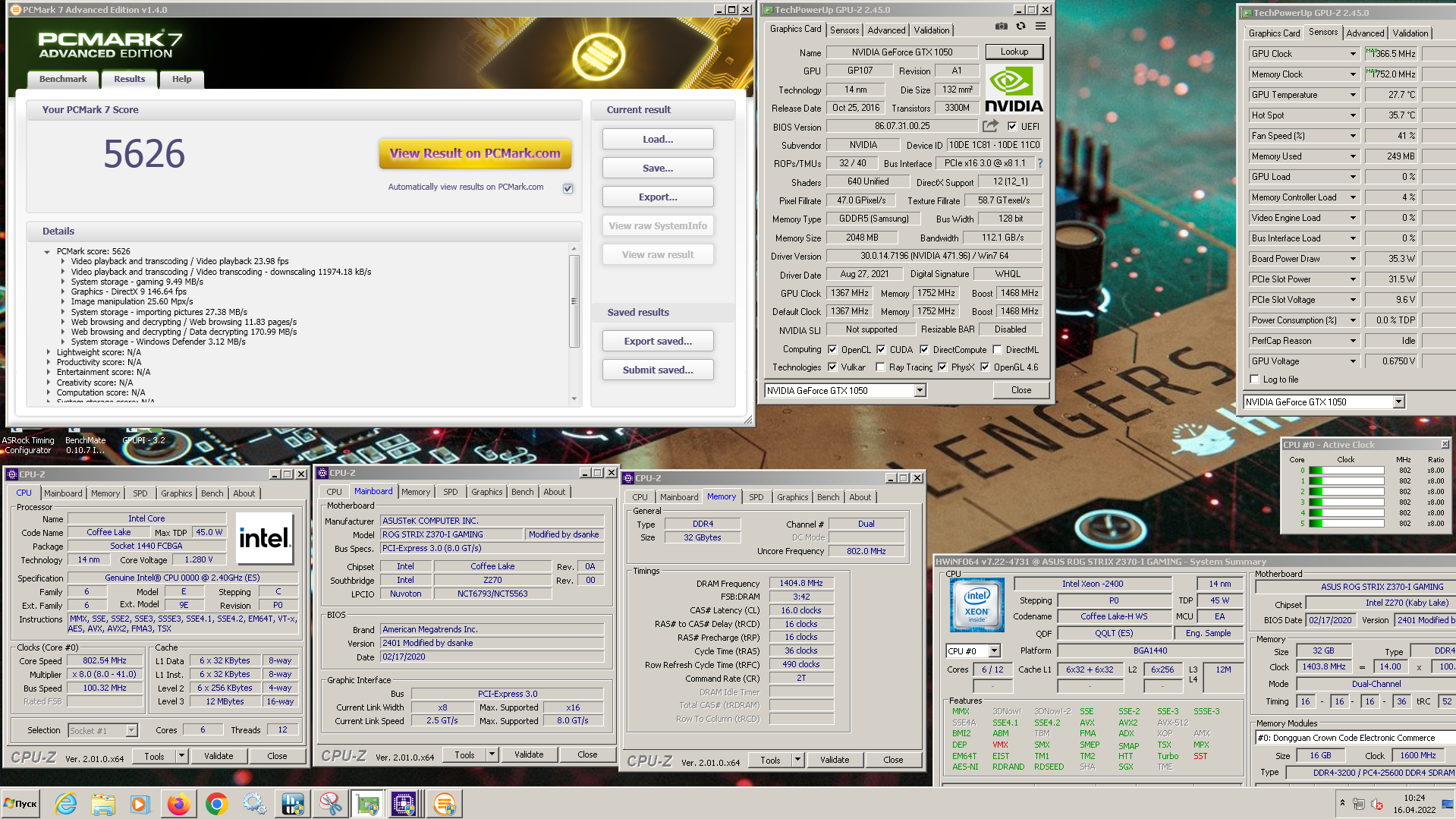Image resolution: width=1456 pixels, height=819 pixels.
Task: Switch to Sensors tab in GPU-Z Graphics Card window
Action: click(x=844, y=30)
